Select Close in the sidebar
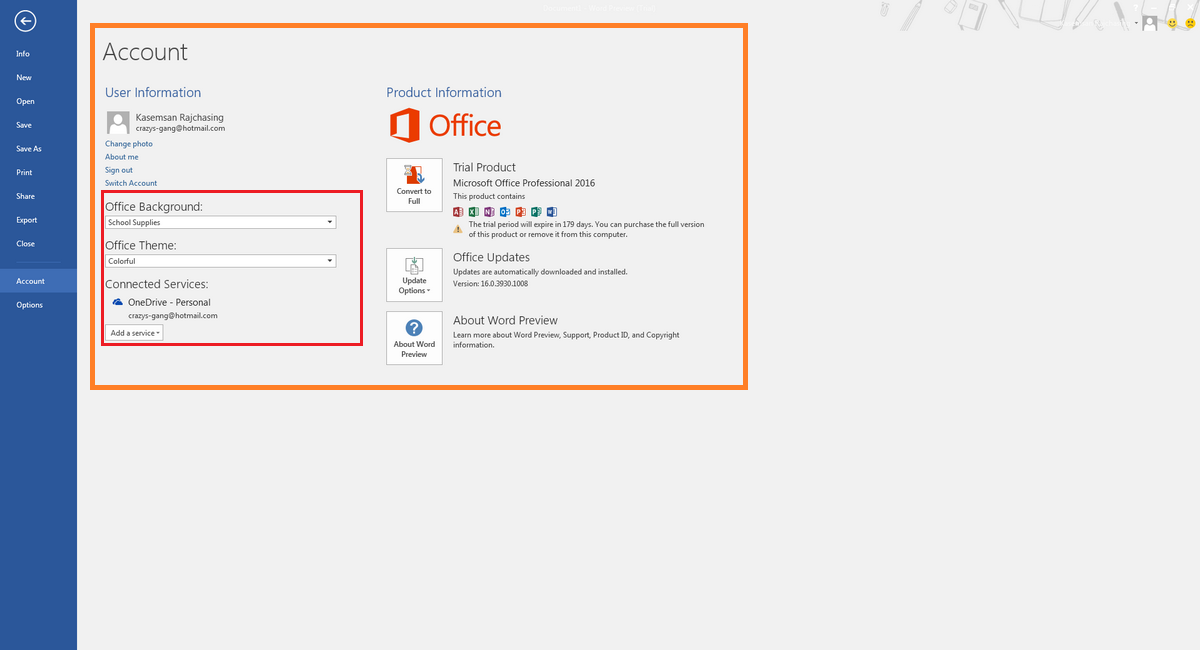1200x650 pixels. [25, 244]
